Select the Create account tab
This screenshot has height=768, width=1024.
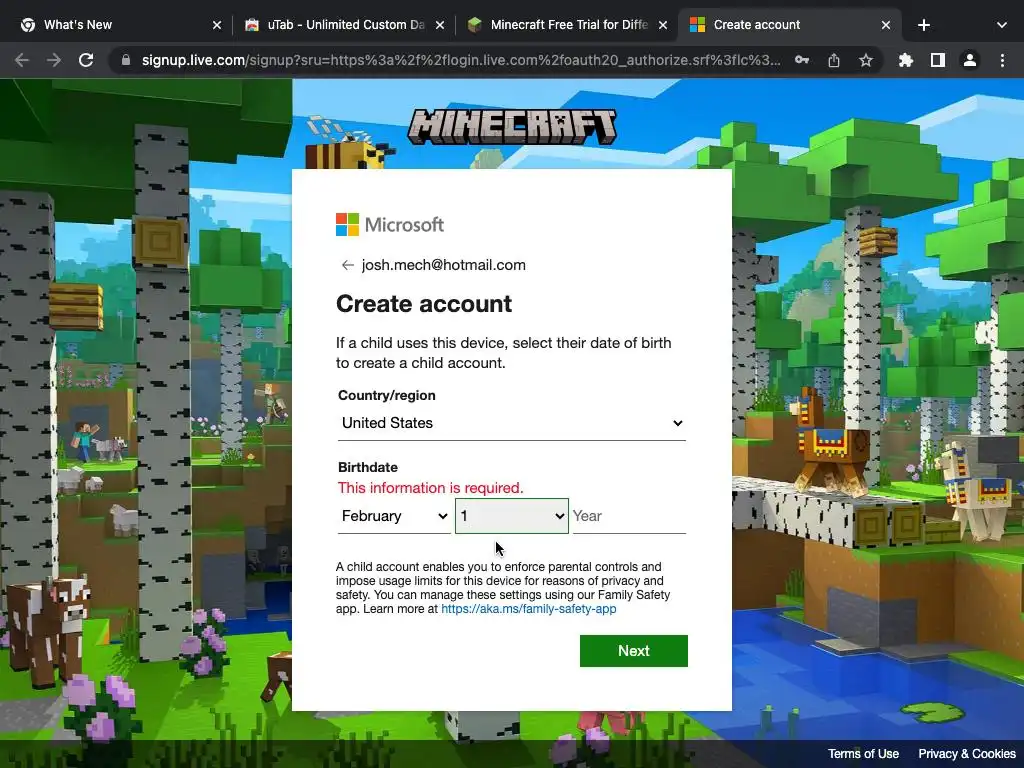click(789, 25)
